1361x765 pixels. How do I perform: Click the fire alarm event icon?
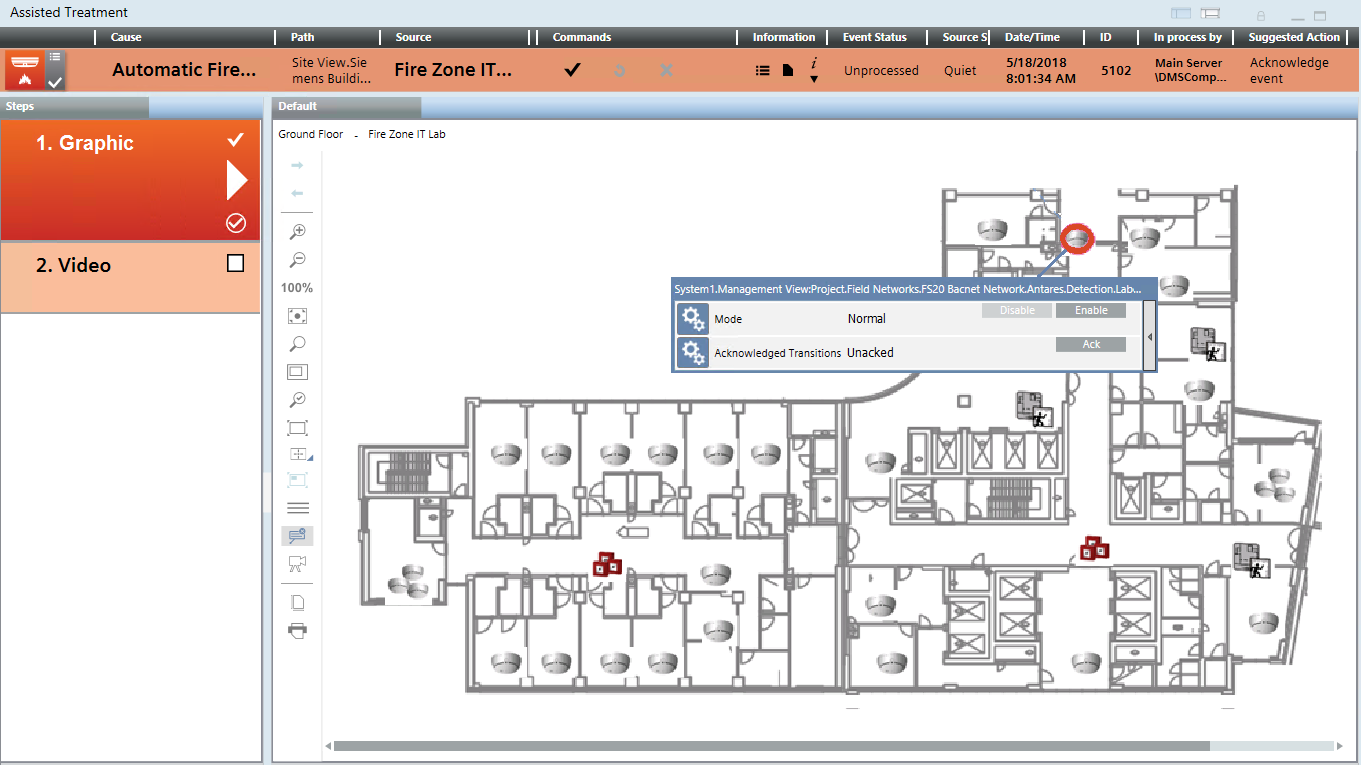click(x=23, y=70)
